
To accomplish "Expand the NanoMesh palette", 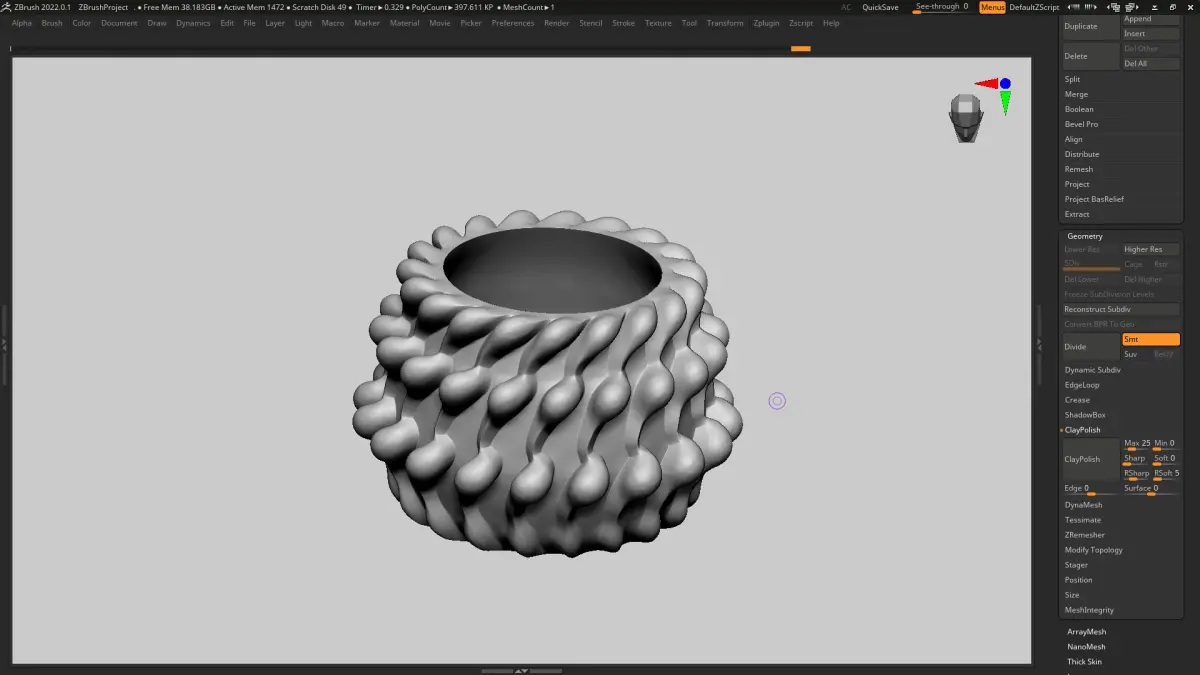I will coord(1086,647).
